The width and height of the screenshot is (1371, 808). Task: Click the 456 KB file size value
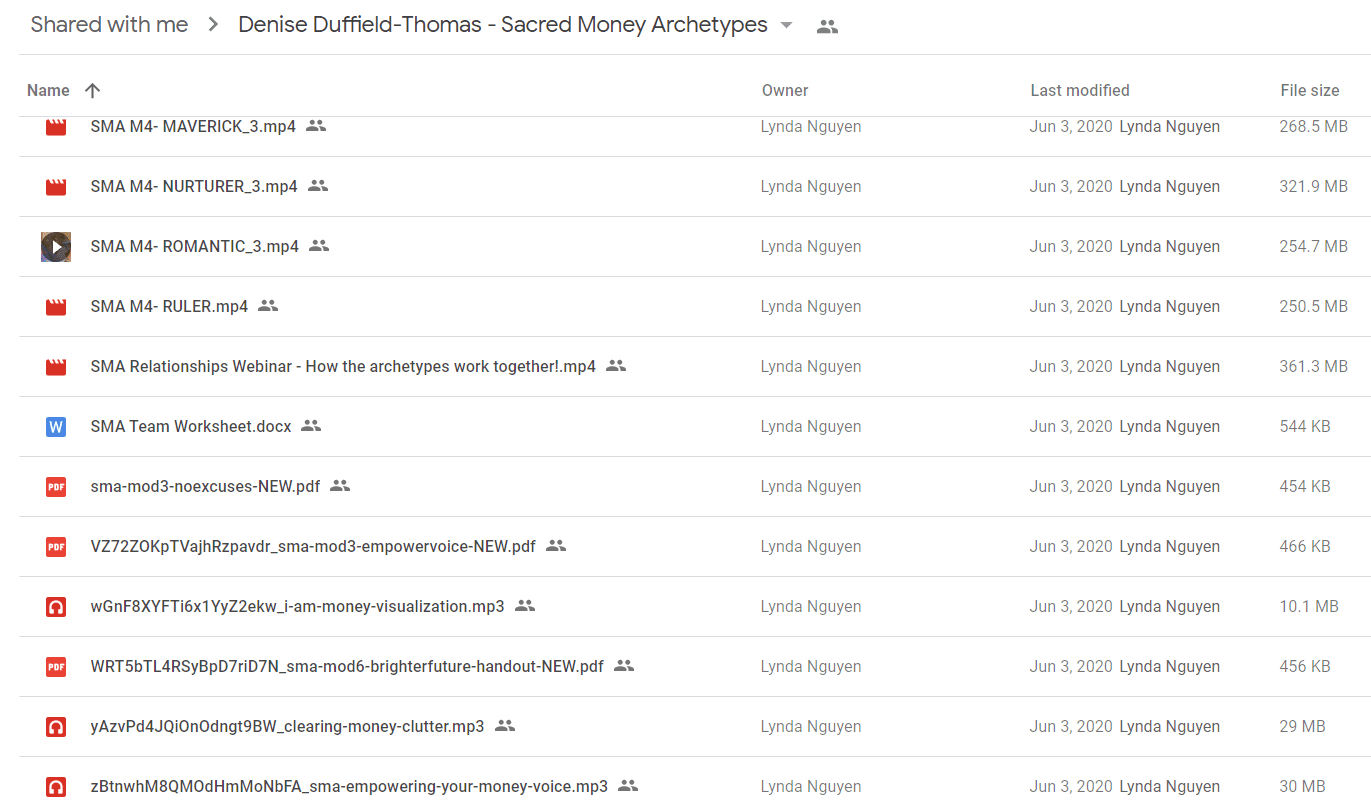(1305, 667)
